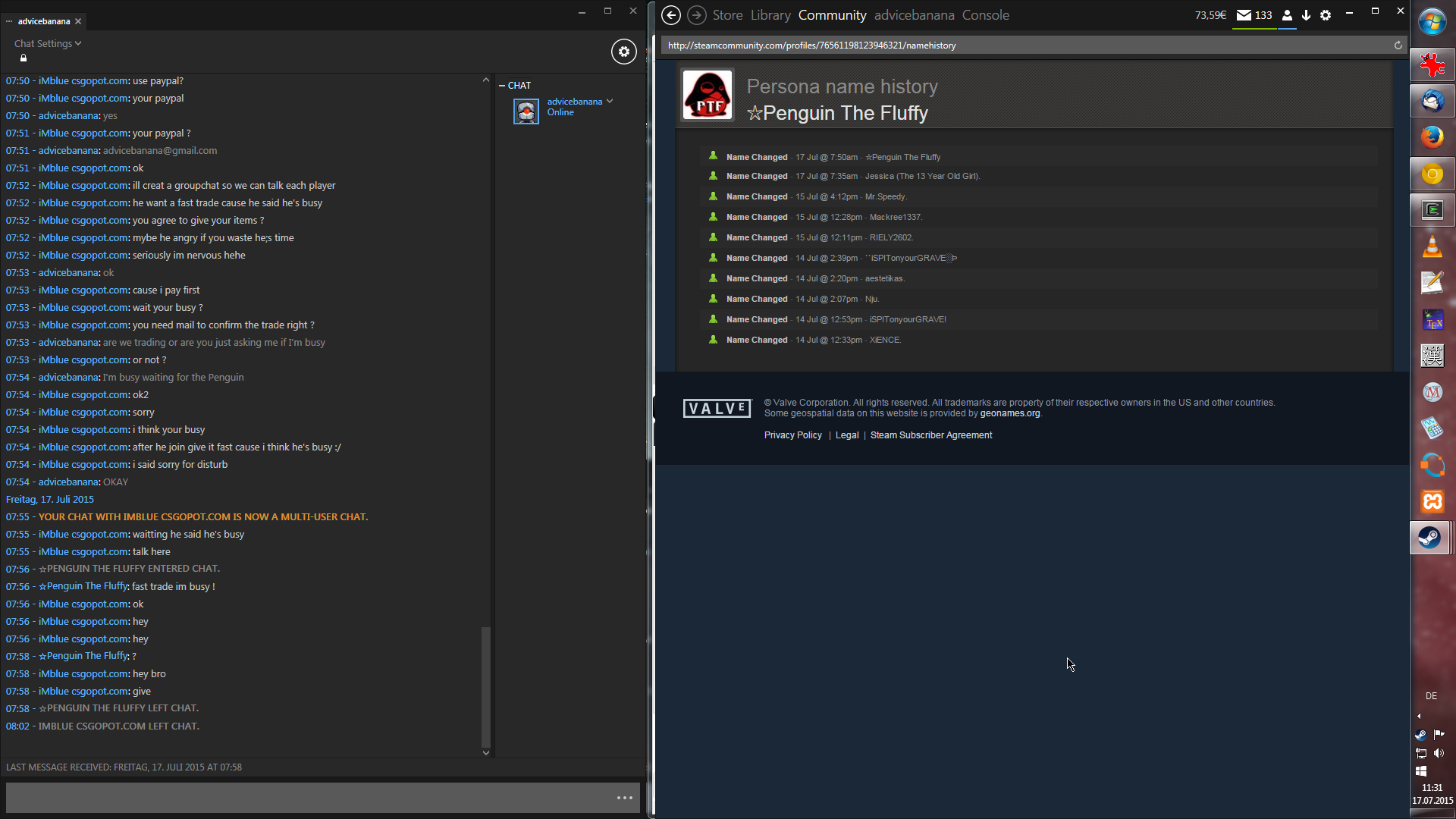Click the chat message input field
This screenshot has height=819, width=1456.
303,798
